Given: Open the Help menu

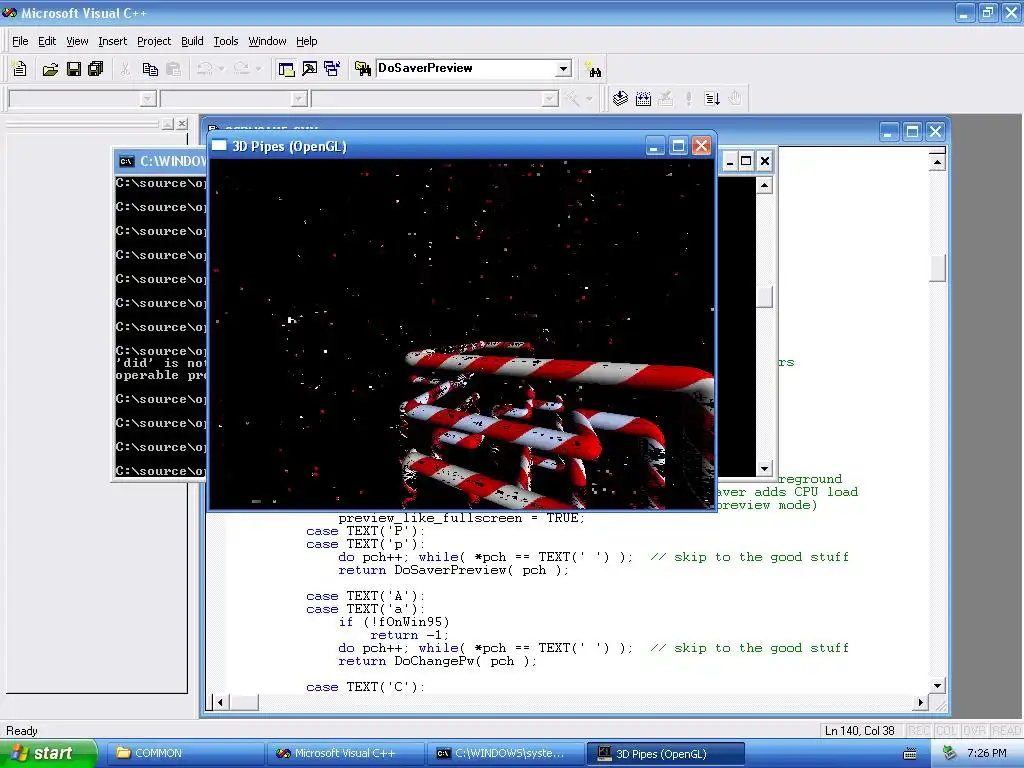Looking at the screenshot, I should tap(306, 41).
